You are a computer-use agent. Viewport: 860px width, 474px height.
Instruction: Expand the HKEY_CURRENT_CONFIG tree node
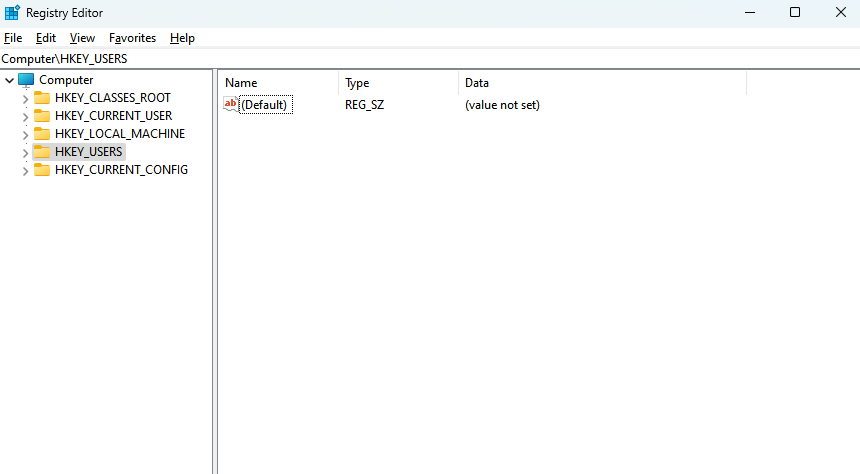tap(25, 170)
